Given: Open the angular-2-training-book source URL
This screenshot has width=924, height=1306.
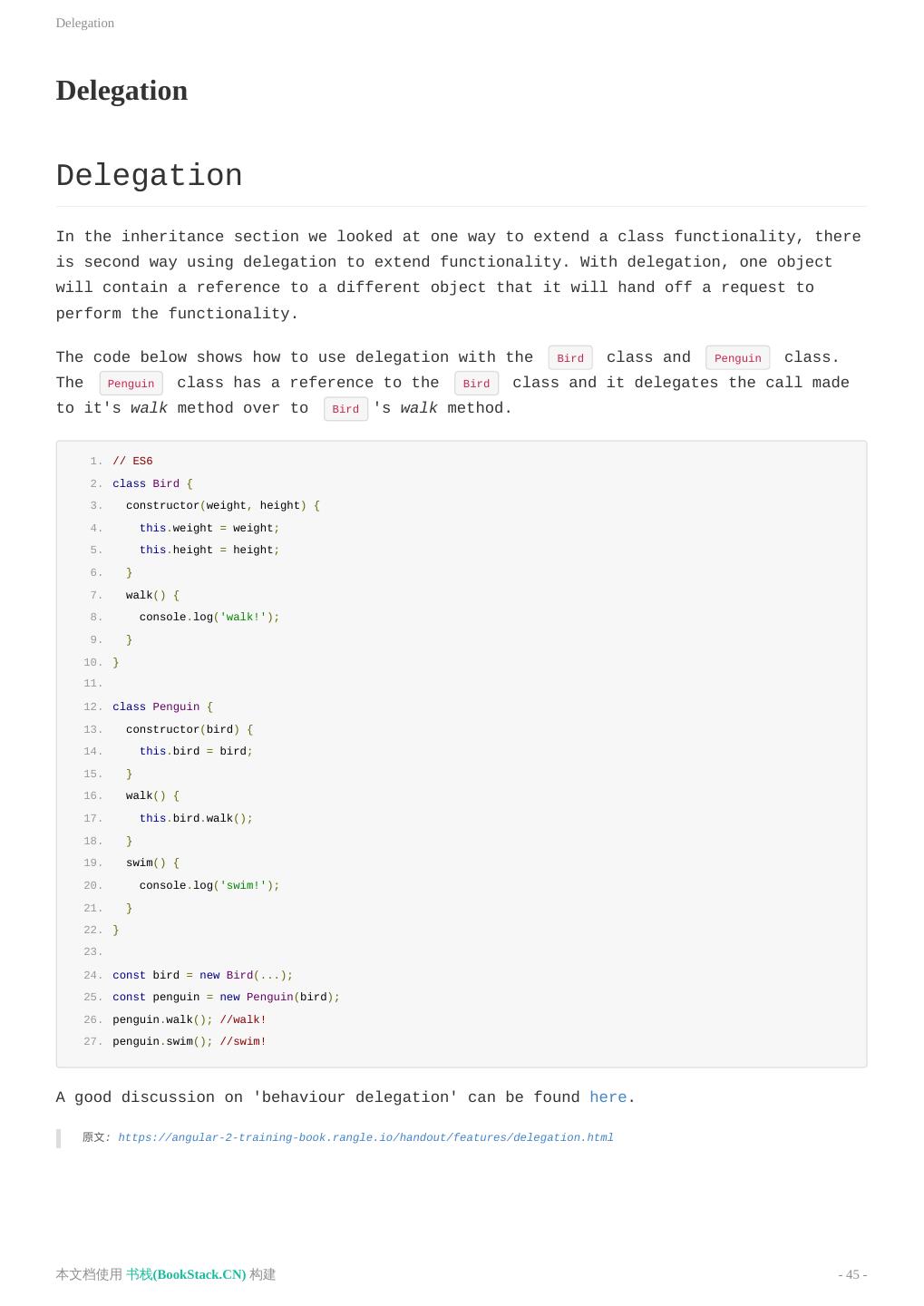Looking at the screenshot, I should [365, 1137].
